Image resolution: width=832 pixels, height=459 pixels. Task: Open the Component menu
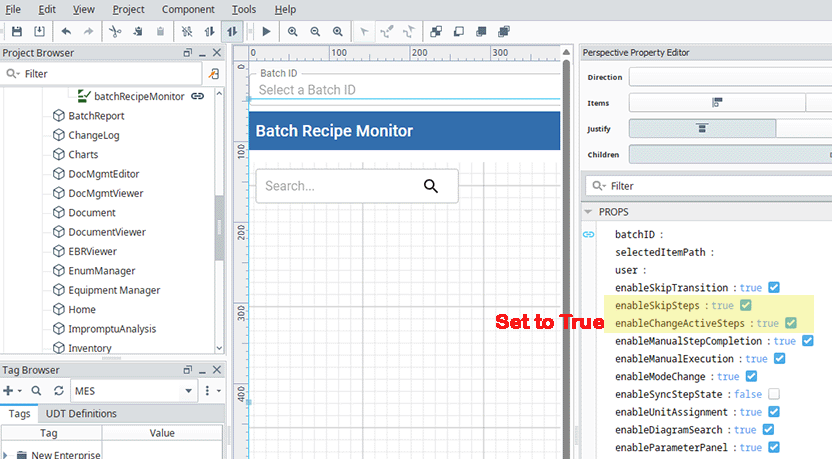pos(188,9)
